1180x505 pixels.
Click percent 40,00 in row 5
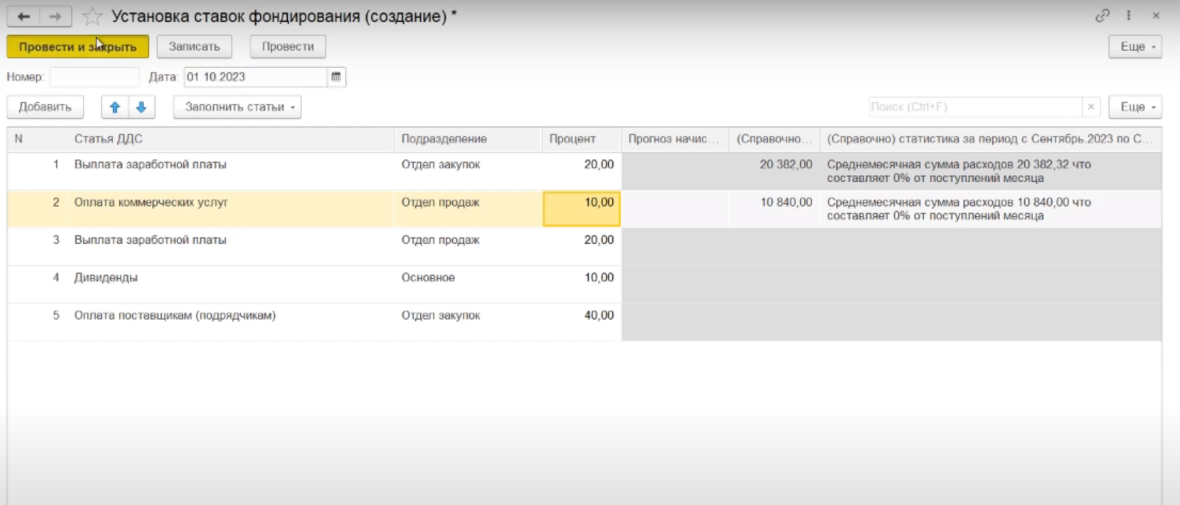582,321
